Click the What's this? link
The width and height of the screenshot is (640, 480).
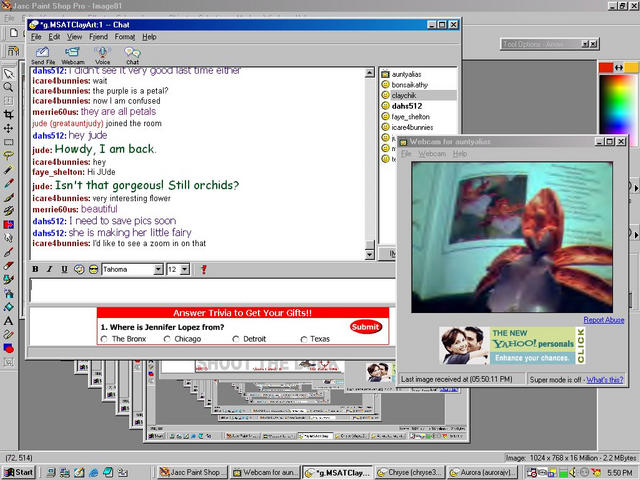pos(604,380)
